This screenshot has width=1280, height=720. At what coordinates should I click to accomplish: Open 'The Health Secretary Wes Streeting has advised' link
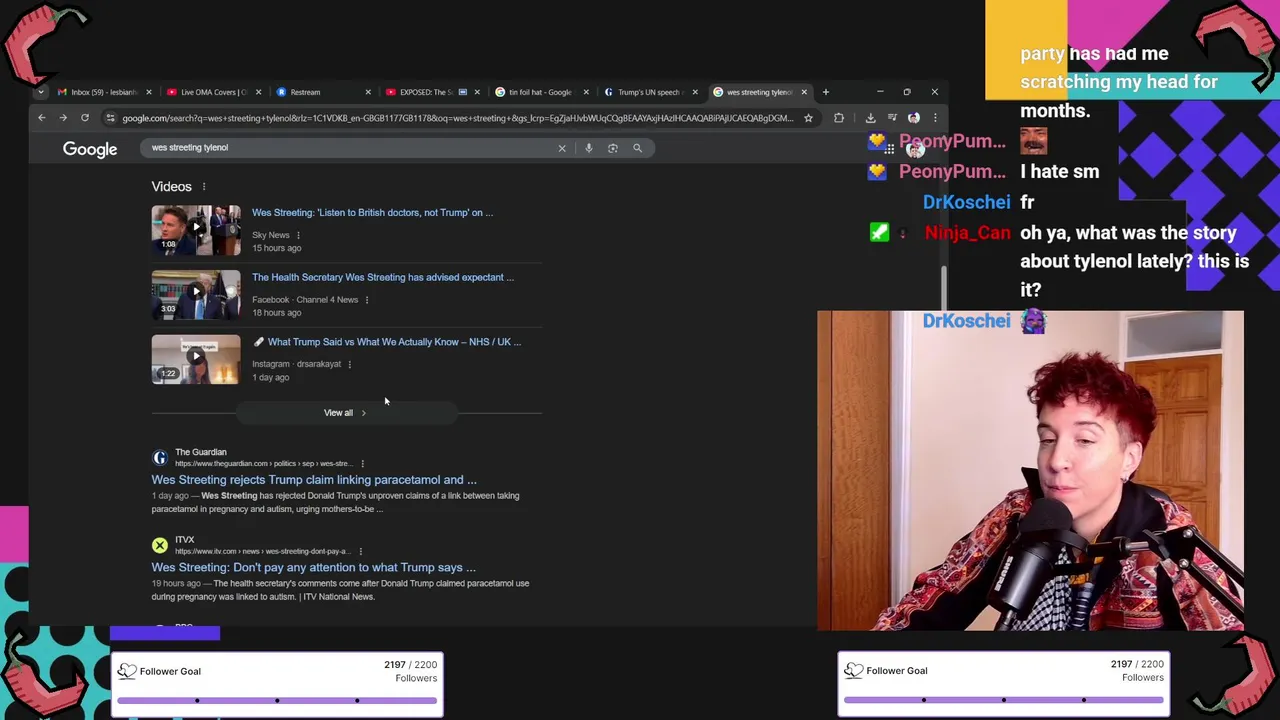[383, 277]
